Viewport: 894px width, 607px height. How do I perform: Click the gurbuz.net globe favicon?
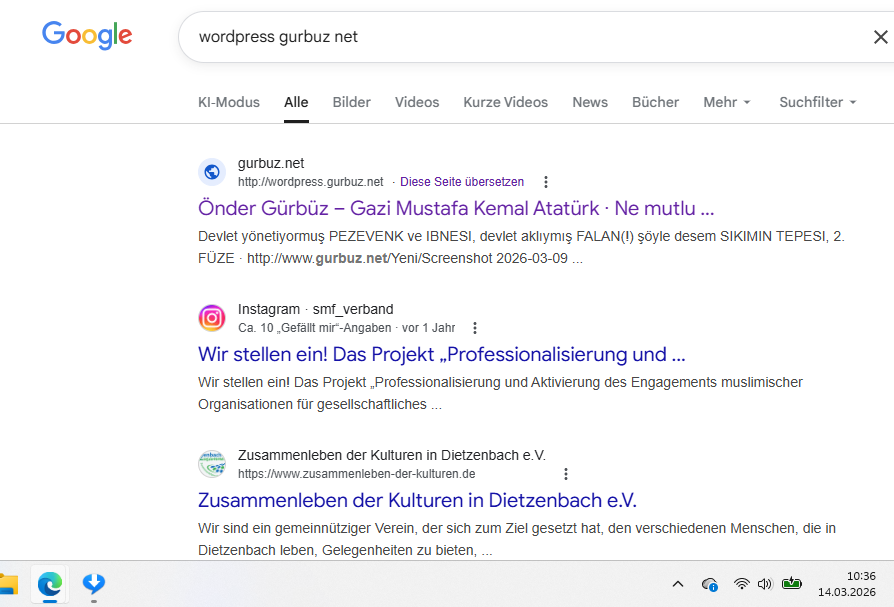pyautogui.click(x=212, y=172)
